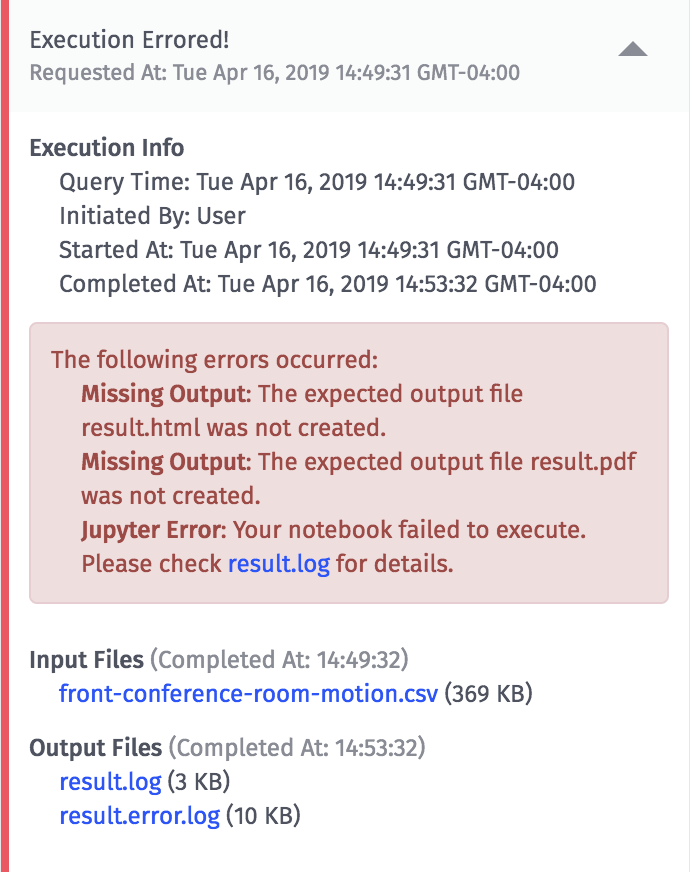
Task: Open the result.error.log output file
Action: pyautogui.click(x=140, y=816)
